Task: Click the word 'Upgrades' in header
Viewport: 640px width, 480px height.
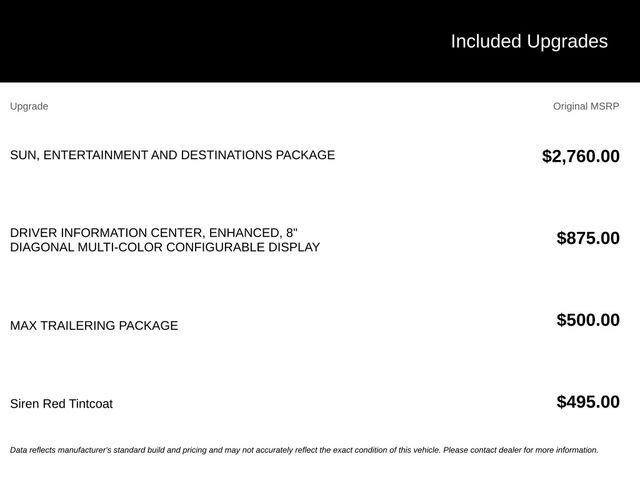Action: [x=567, y=42]
